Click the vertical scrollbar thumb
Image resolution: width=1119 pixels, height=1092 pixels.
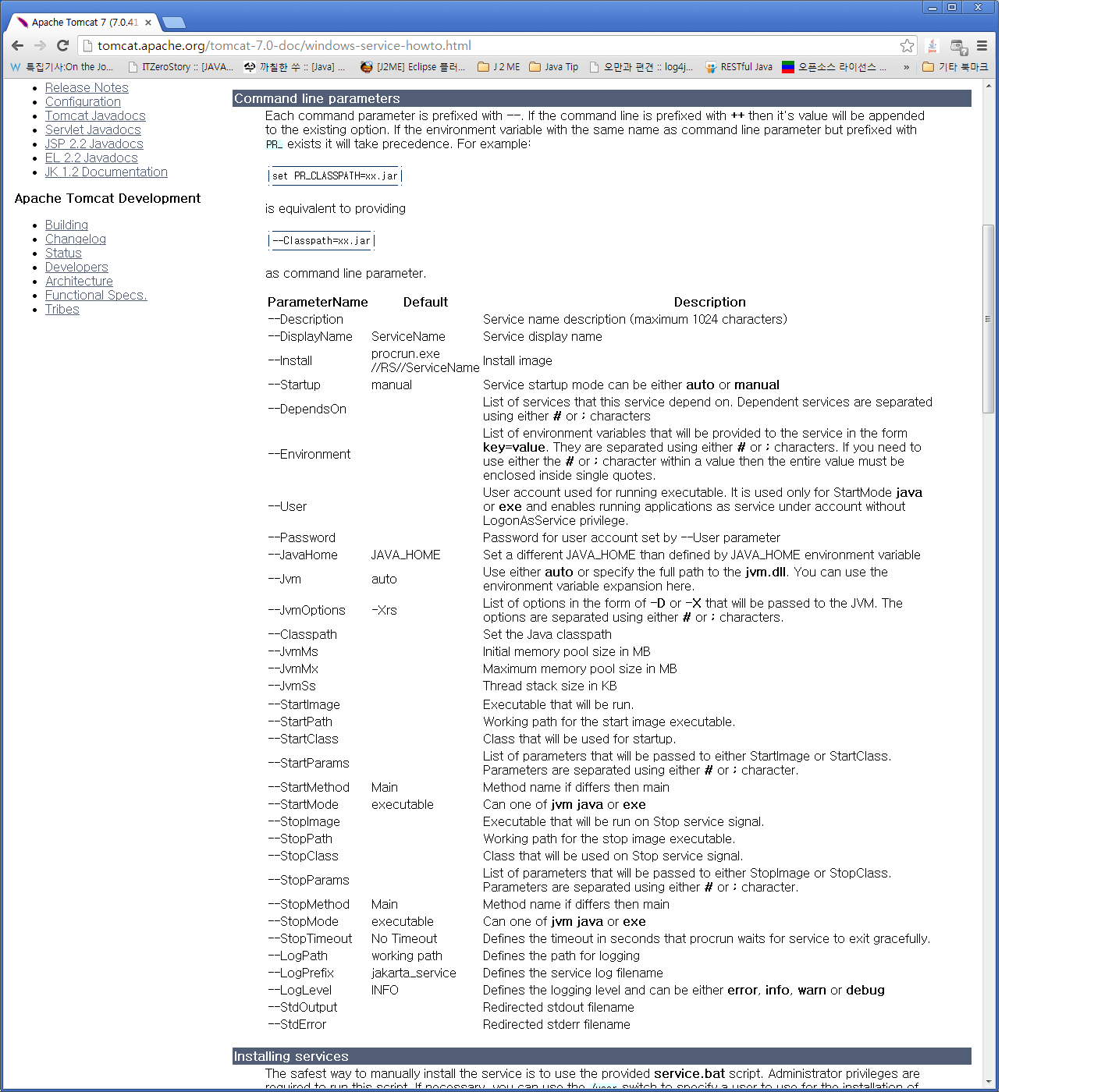click(x=988, y=318)
